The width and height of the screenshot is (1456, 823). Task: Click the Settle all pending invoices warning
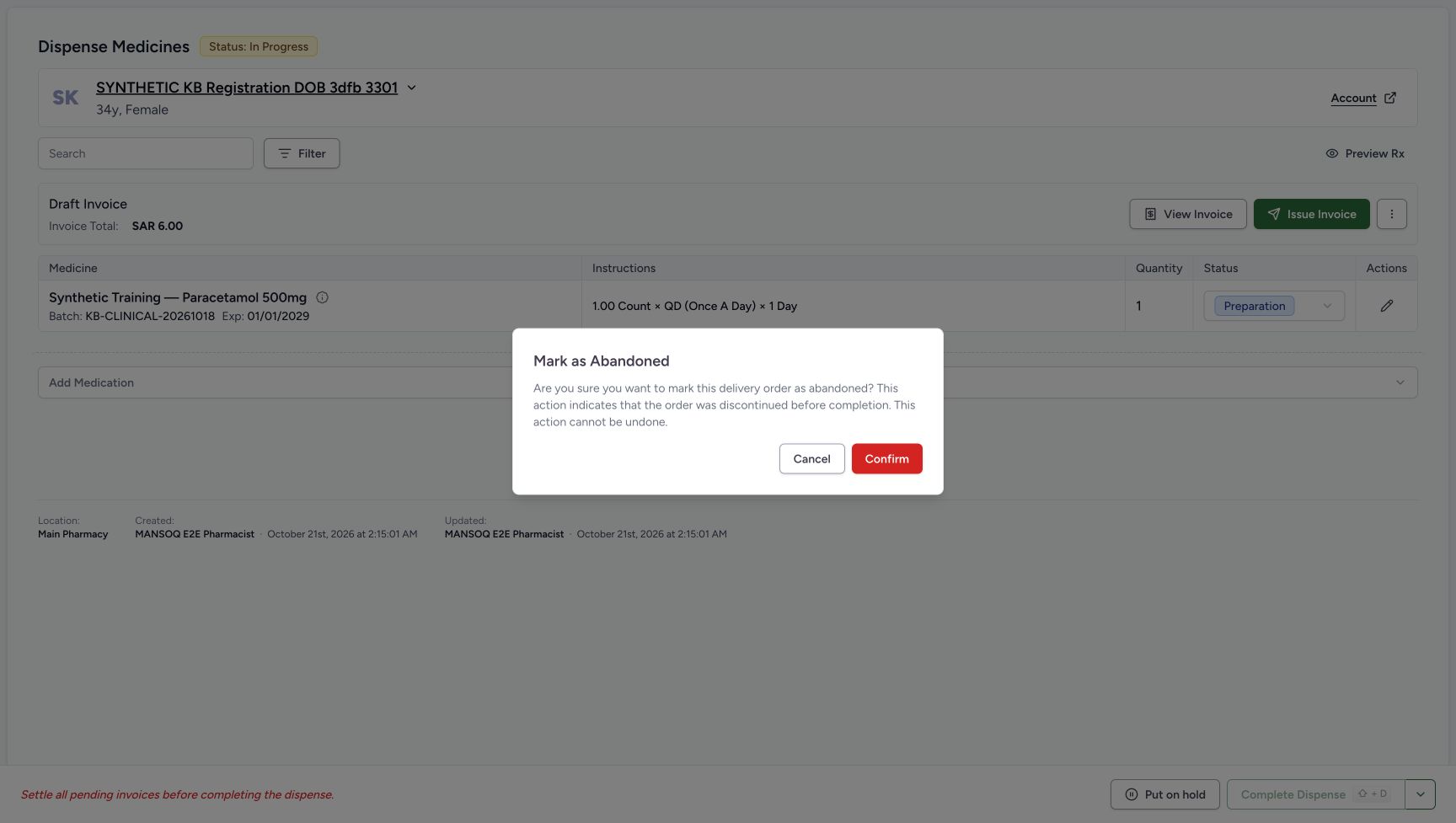tap(178, 794)
